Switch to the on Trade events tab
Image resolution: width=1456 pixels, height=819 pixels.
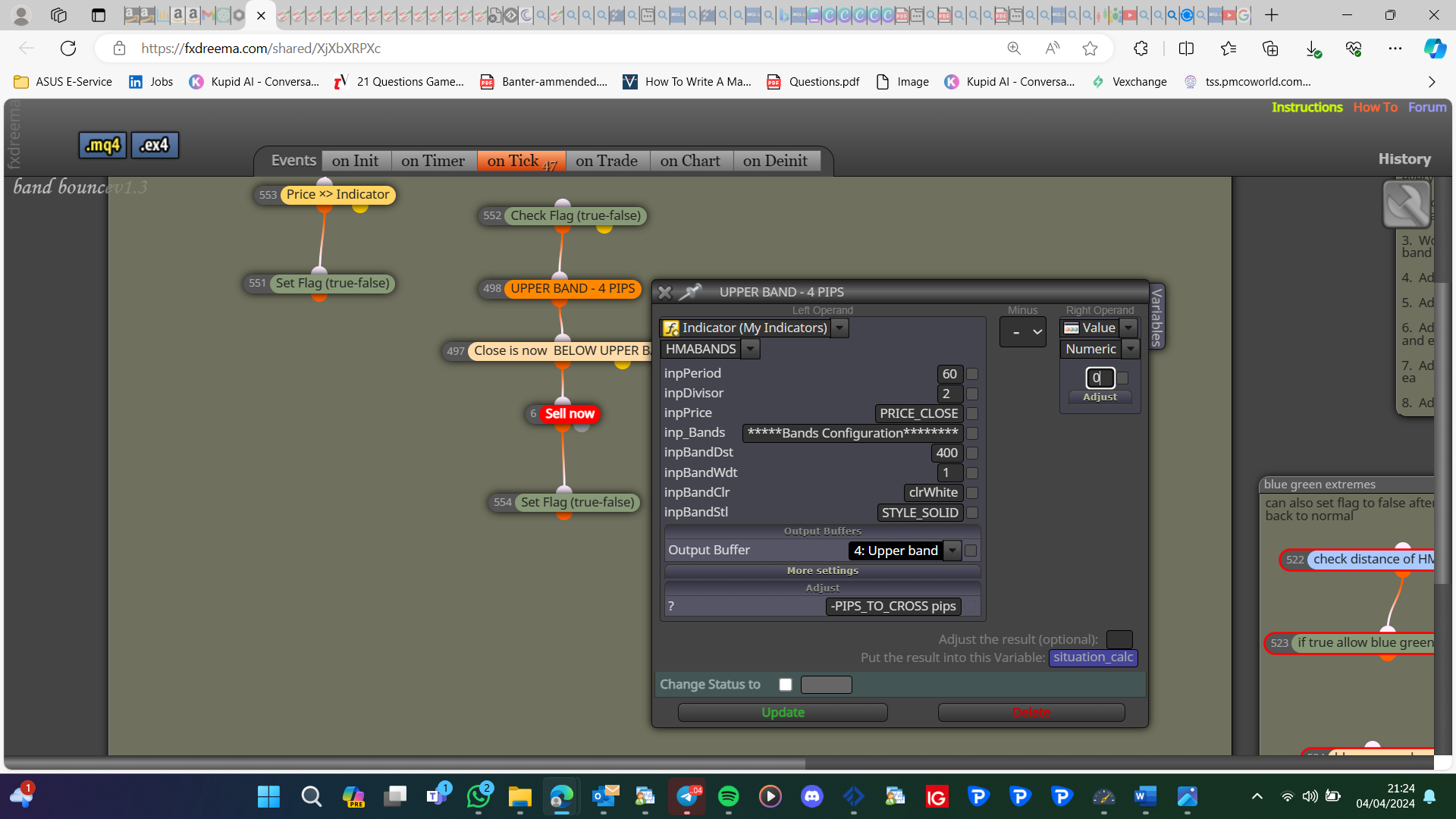coord(607,161)
